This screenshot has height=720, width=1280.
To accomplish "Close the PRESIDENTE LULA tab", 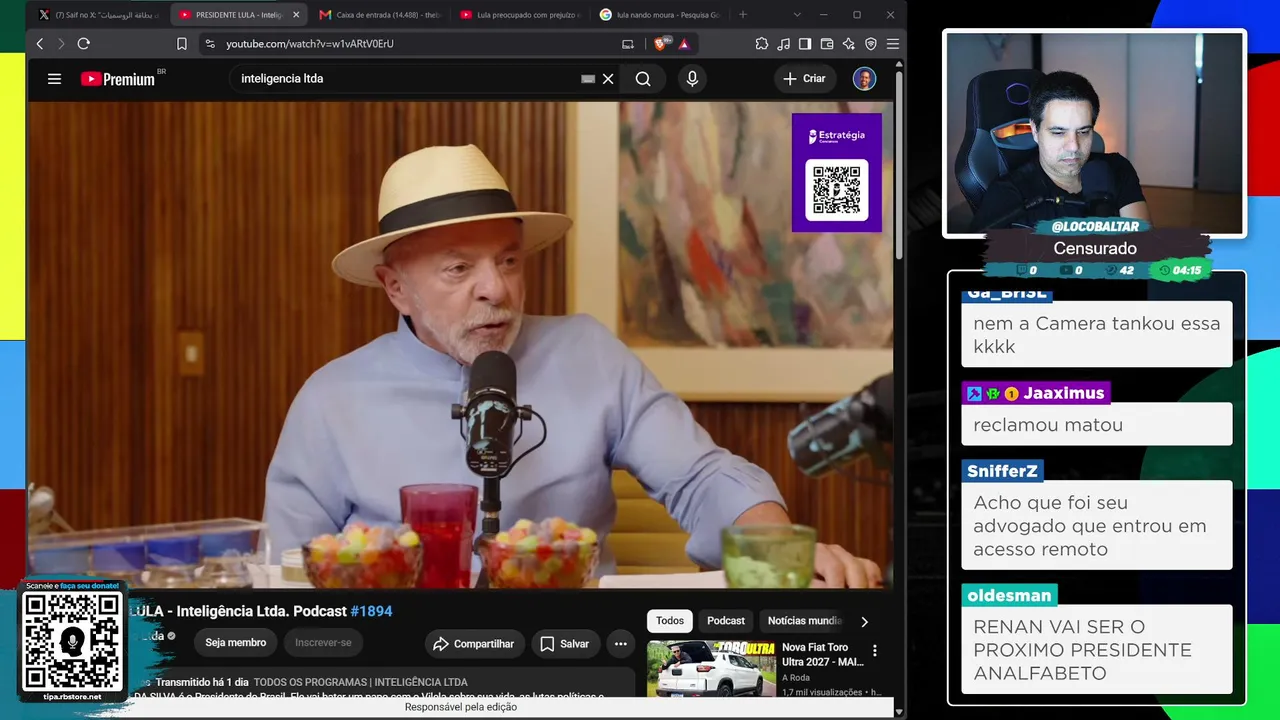I will tap(296, 15).
